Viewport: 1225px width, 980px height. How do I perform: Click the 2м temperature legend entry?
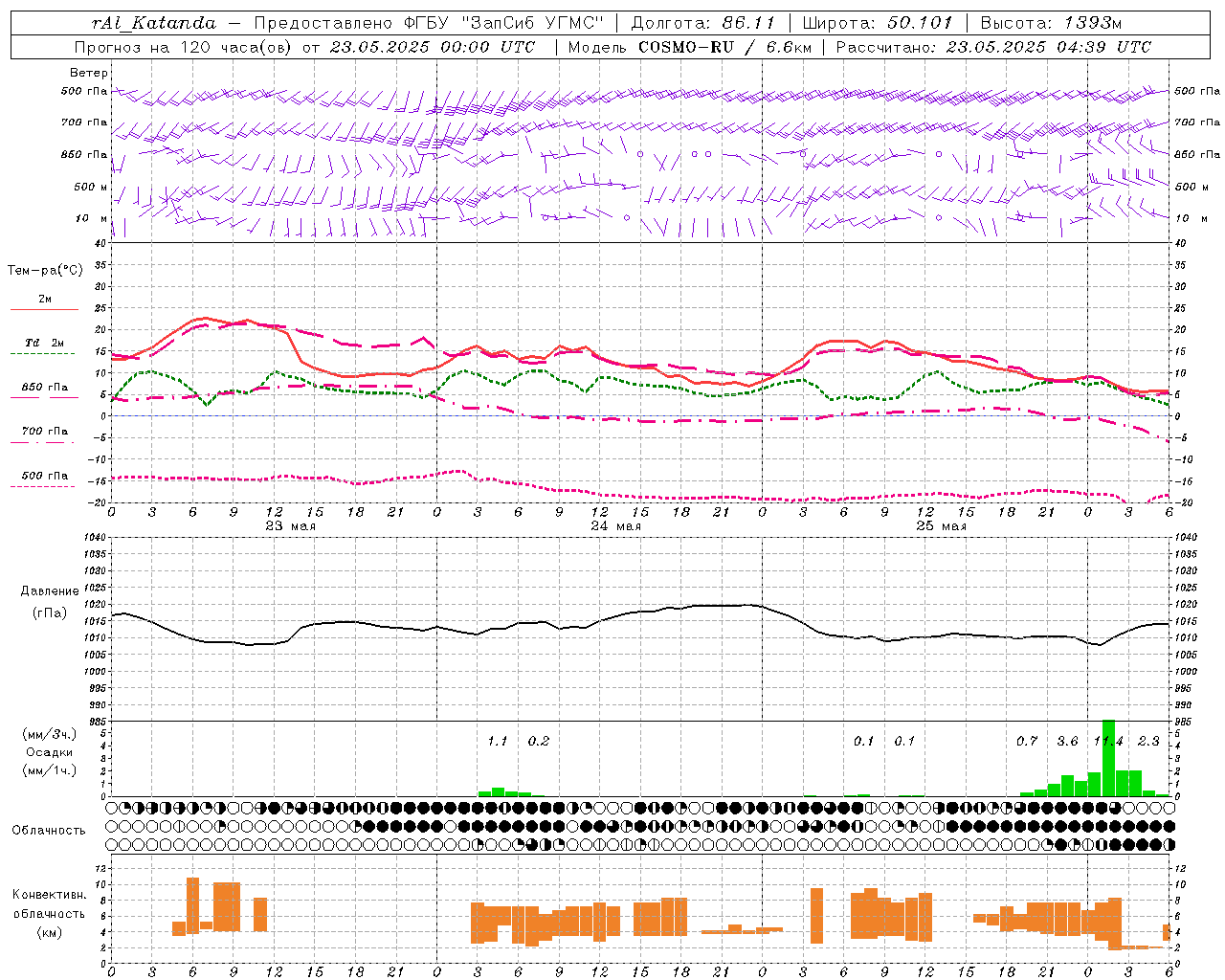tap(45, 300)
